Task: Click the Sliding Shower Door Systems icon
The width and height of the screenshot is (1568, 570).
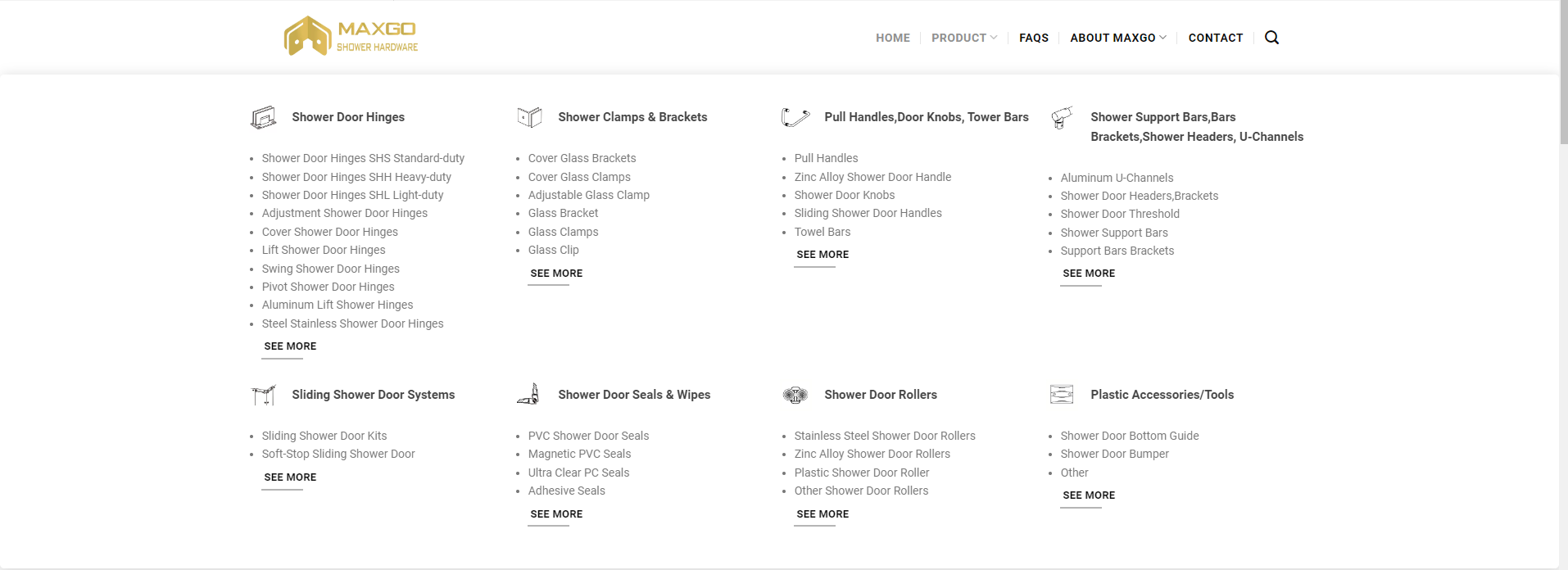Action: tap(263, 395)
